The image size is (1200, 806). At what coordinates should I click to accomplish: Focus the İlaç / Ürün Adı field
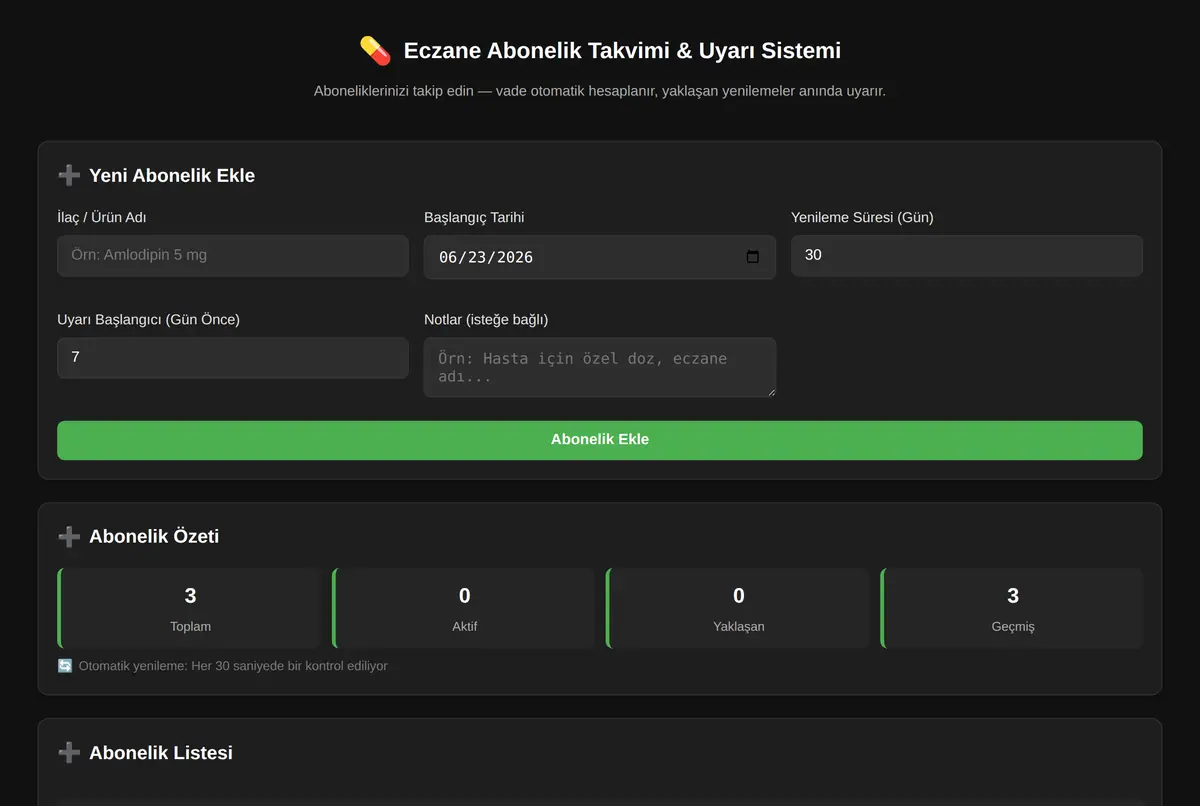(x=233, y=255)
